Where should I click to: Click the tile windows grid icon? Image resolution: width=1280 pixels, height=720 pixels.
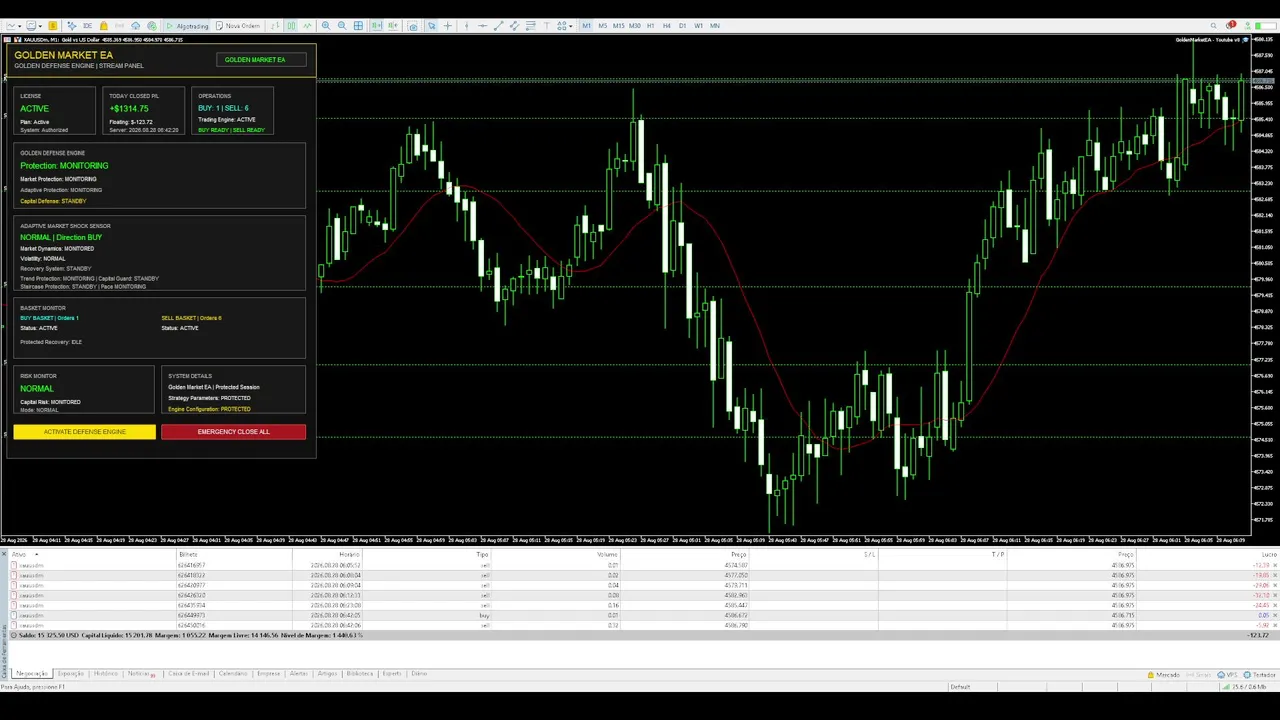pos(358,26)
